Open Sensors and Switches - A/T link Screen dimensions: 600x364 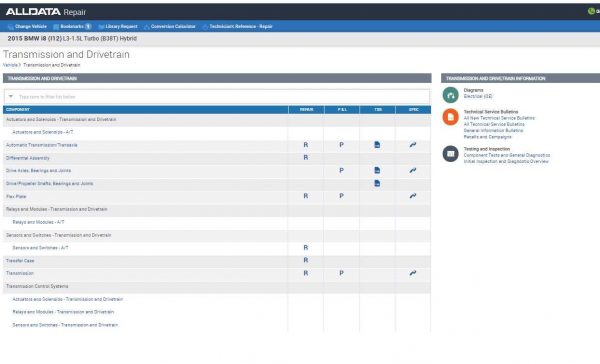(40, 248)
